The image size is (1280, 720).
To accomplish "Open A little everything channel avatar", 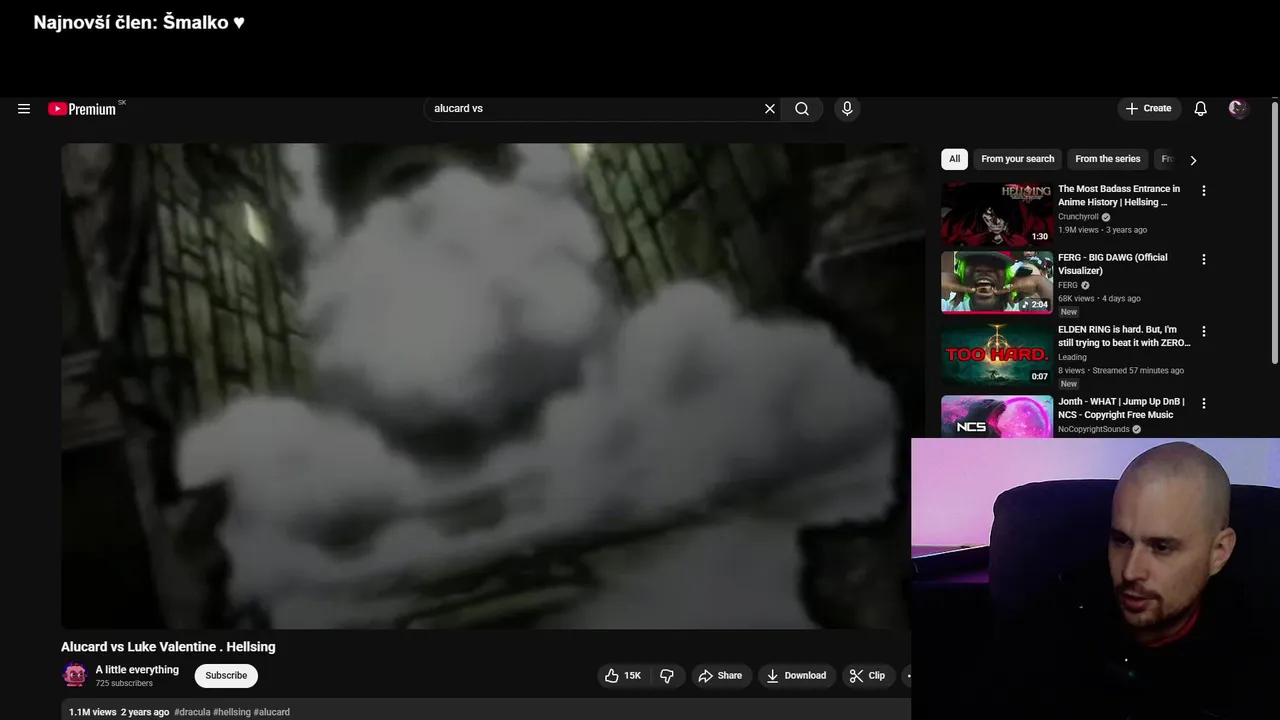I will click(75, 675).
